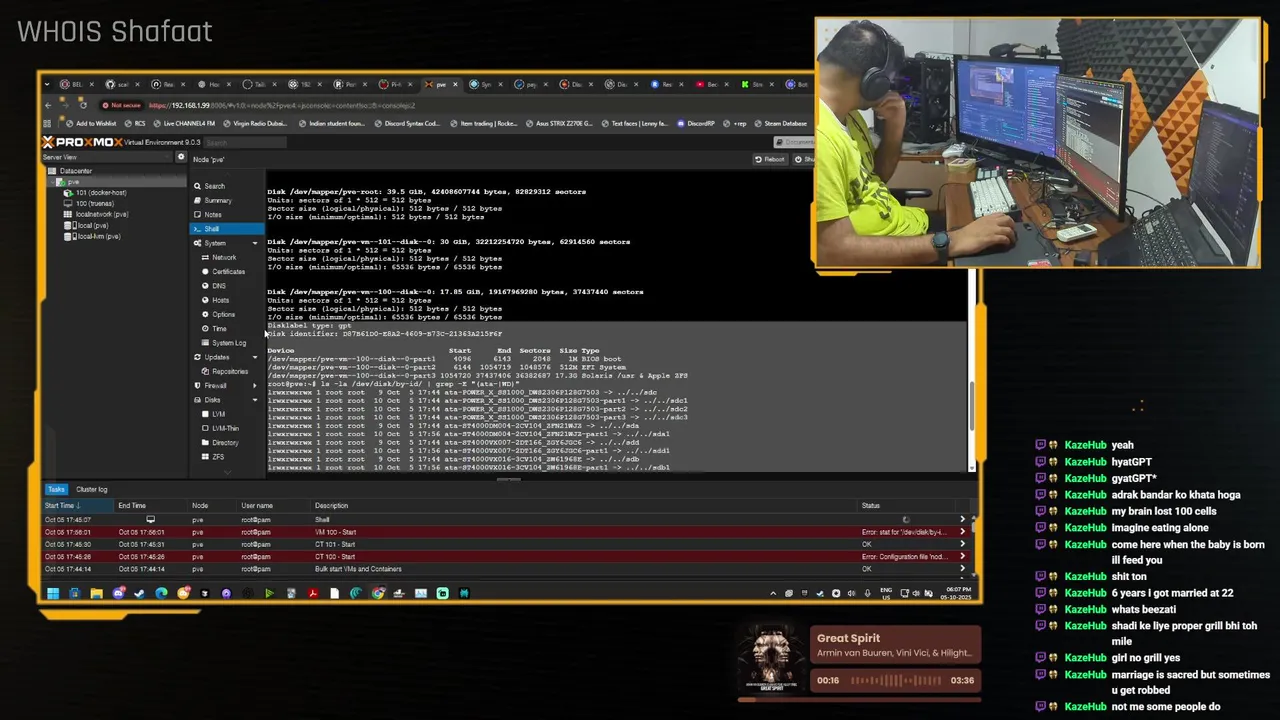The width and height of the screenshot is (1280, 720).
Task: Open Google Chrome from taskbar
Action: click(377, 593)
